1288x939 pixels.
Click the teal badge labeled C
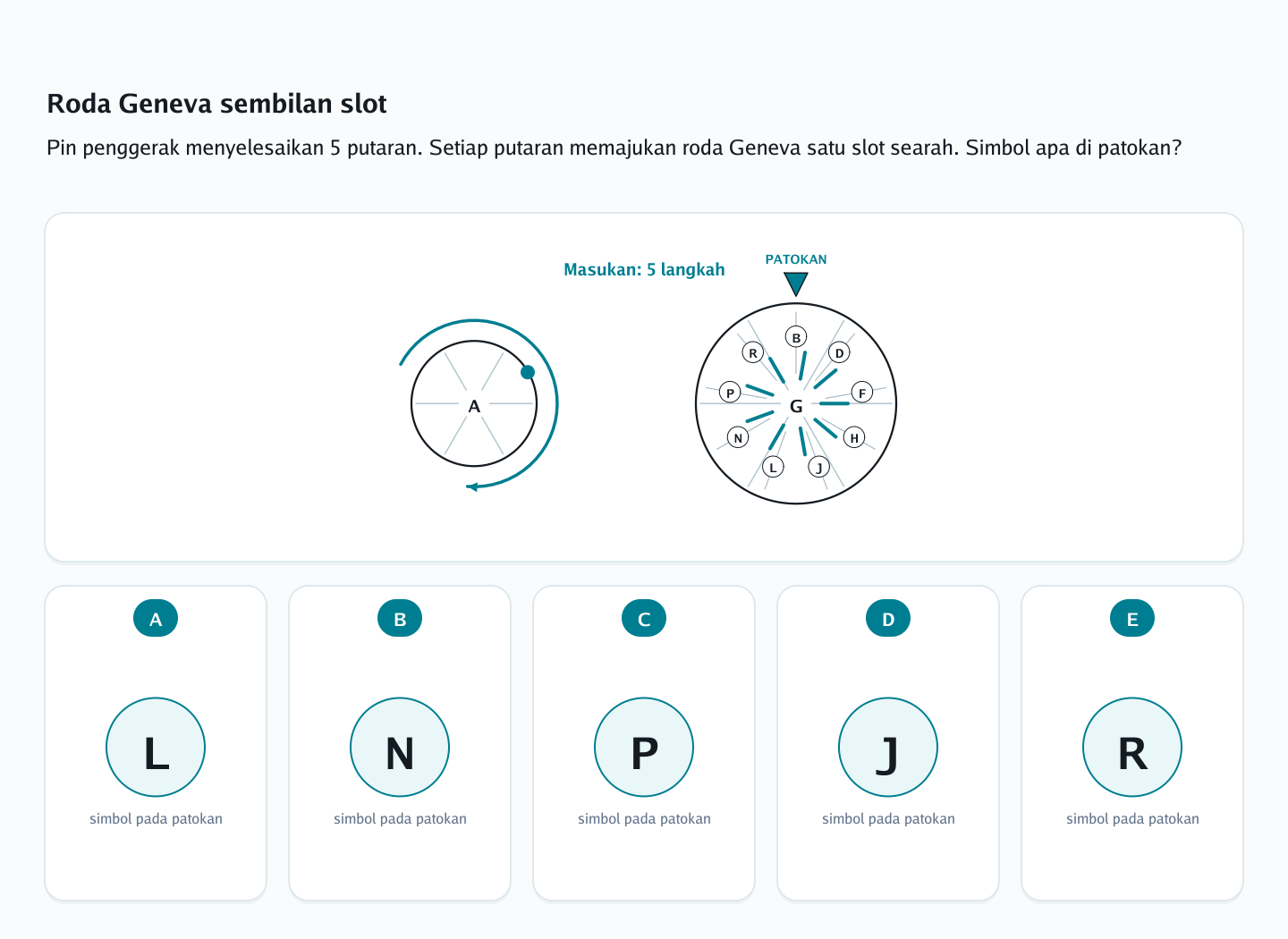click(644, 619)
